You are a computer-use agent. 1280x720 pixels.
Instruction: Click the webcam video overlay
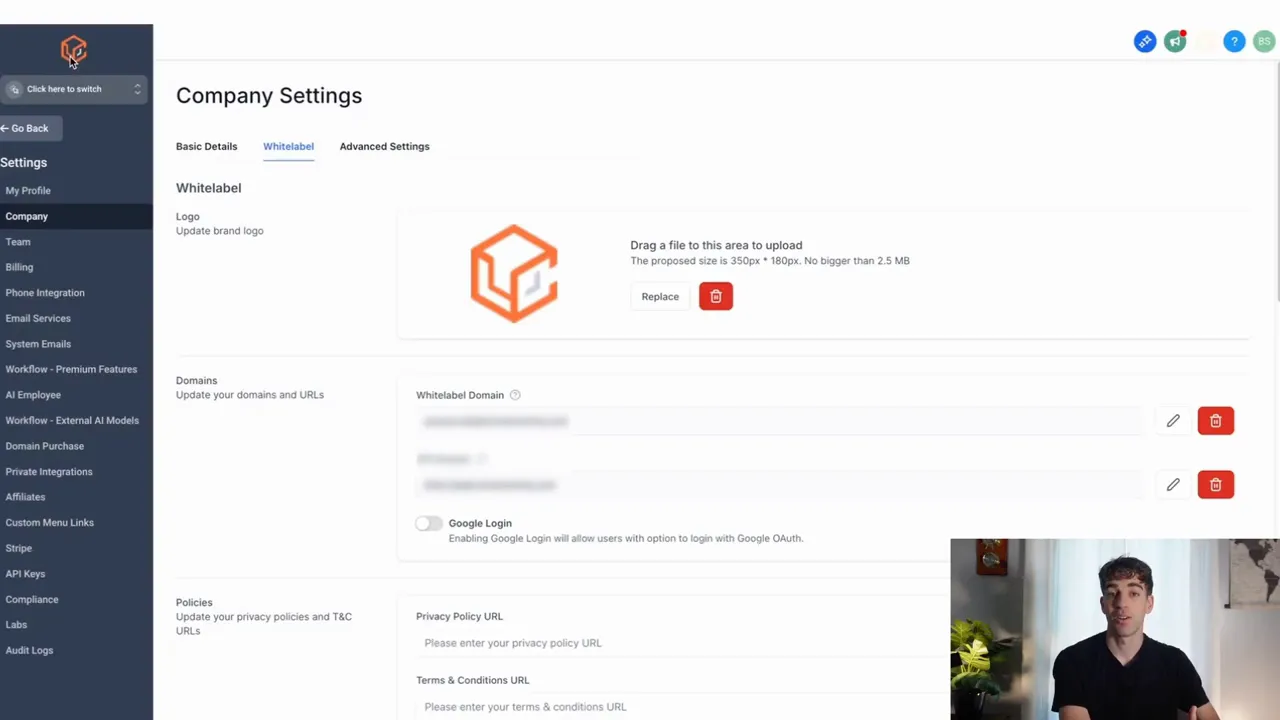[x=1115, y=629]
